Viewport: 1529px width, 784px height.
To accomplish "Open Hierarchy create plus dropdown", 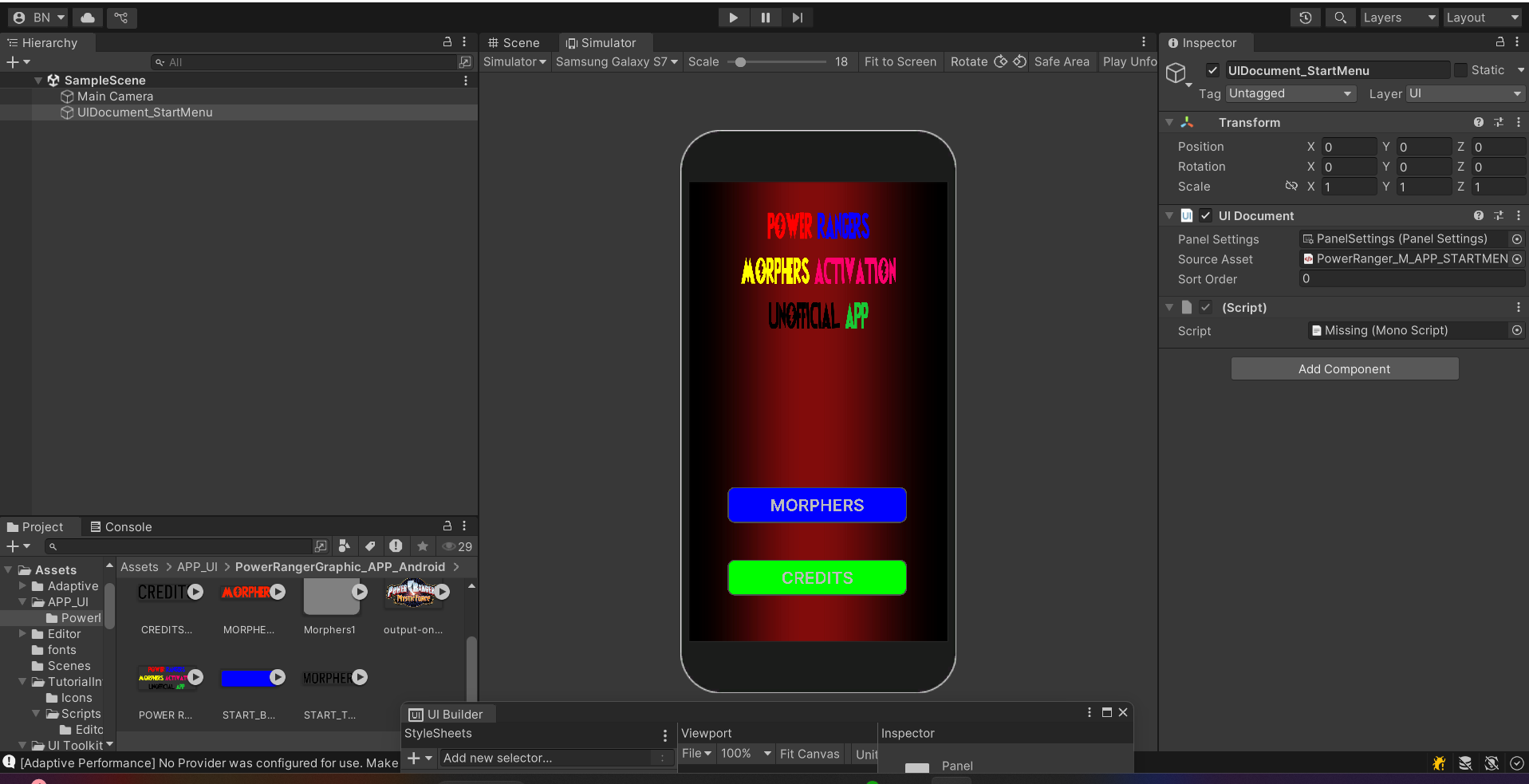I will (x=18, y=62).
